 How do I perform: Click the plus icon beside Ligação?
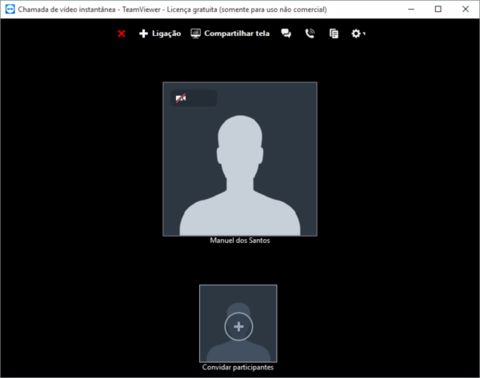point(143,34)
